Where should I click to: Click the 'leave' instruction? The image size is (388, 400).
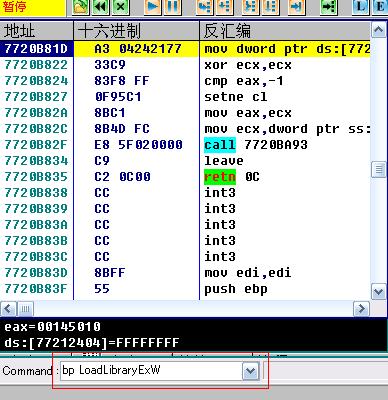[224, 161]
